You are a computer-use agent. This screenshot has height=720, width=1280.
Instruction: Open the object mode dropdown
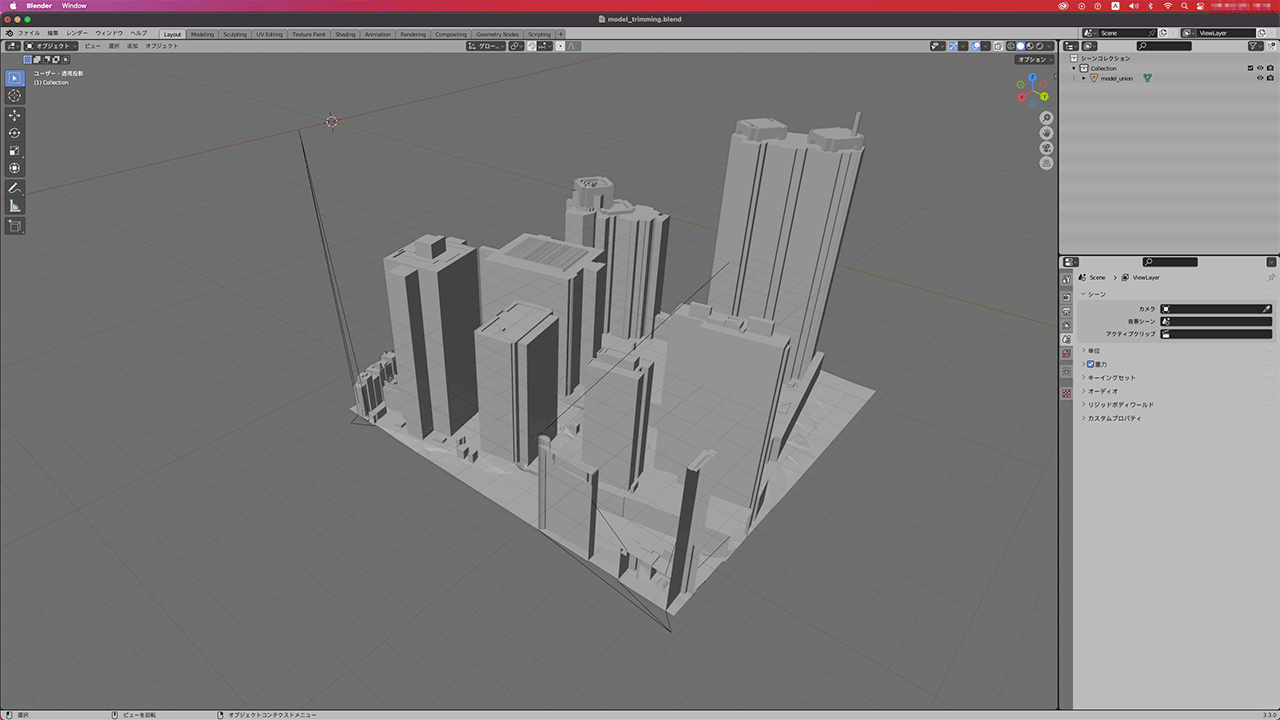pyautogui.click(x=52, y=46)
